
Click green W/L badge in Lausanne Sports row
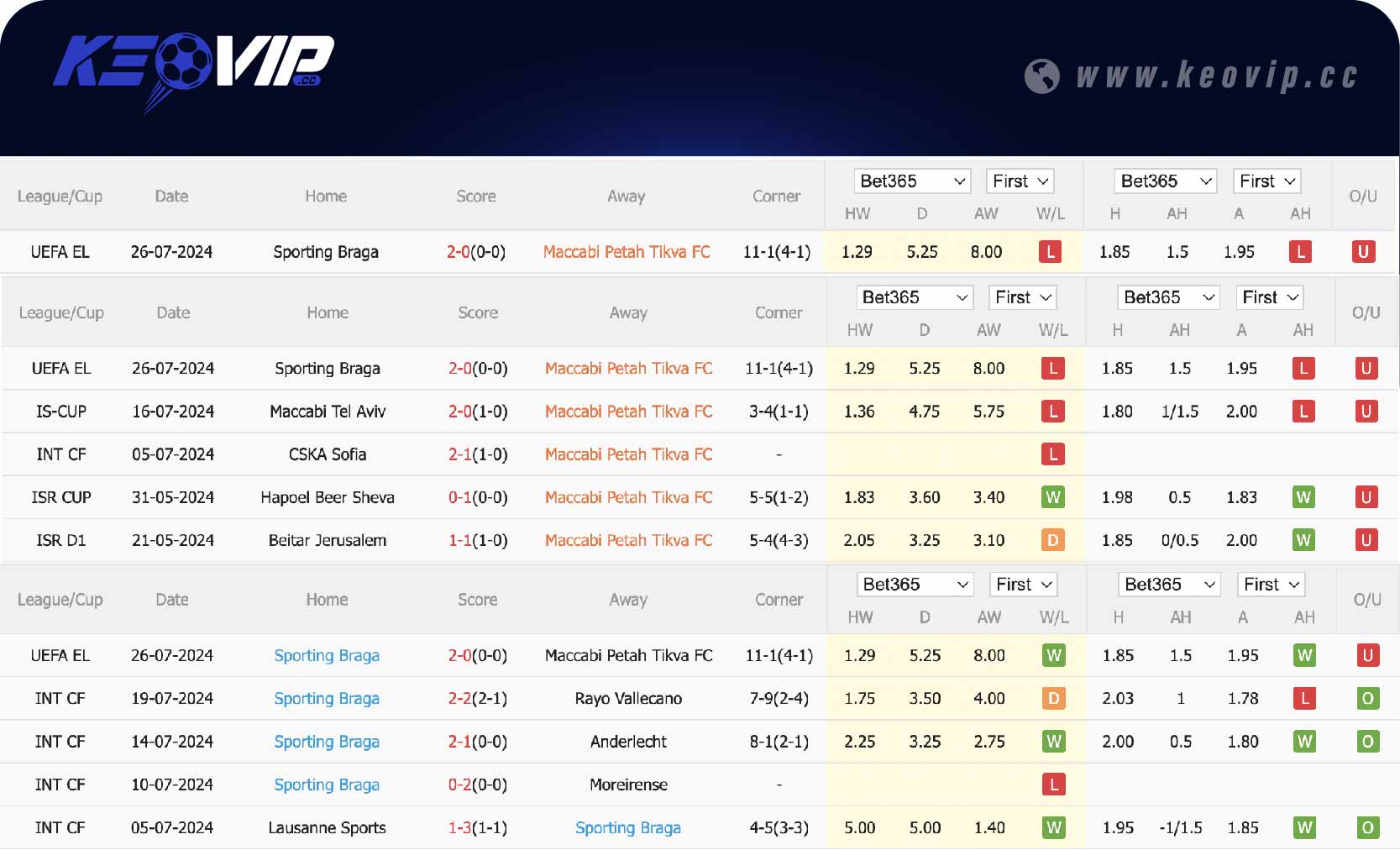point(1053,828)
